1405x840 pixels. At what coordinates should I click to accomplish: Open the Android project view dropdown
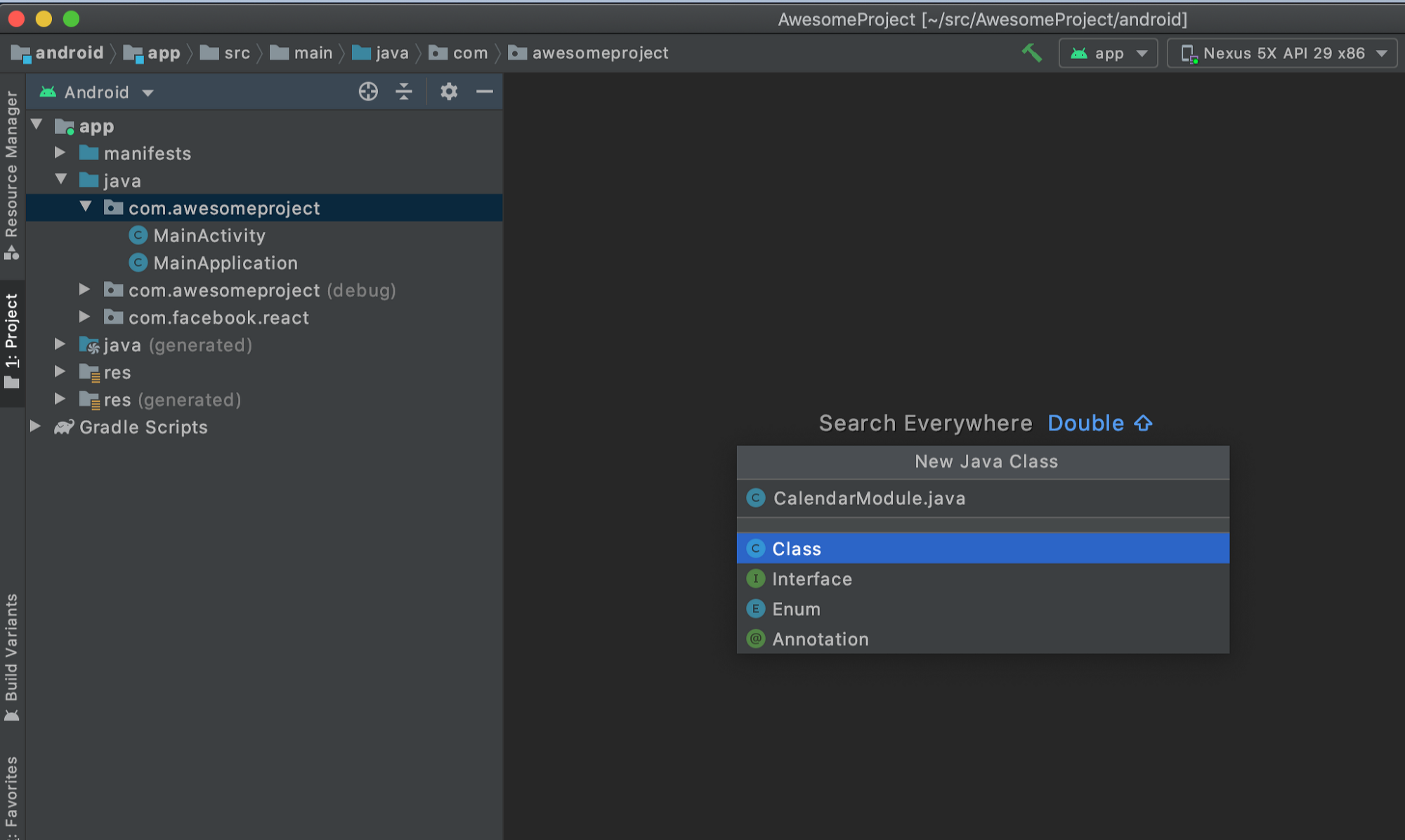tap(97, 92)
